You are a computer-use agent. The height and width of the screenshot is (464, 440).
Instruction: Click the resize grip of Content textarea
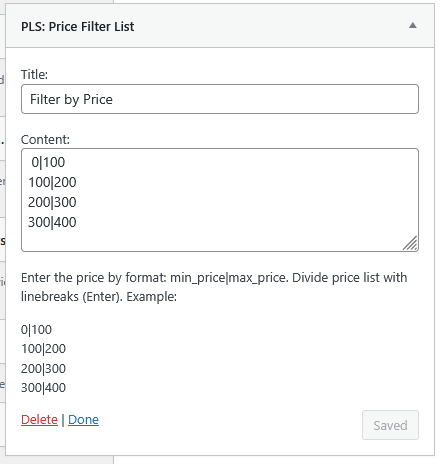[411, 243]
